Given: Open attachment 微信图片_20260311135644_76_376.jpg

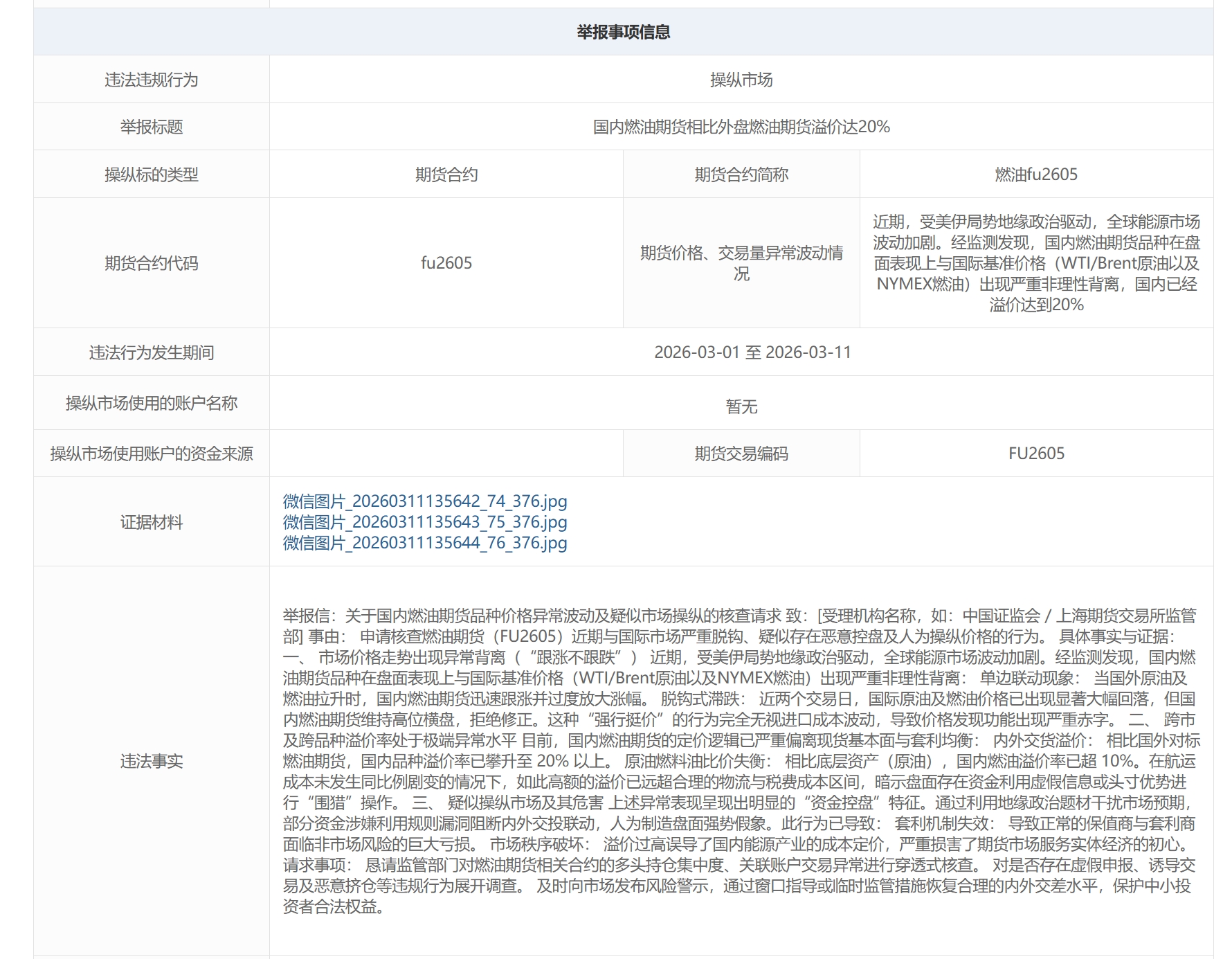Looking at the screenshot, I should [425, 543].
